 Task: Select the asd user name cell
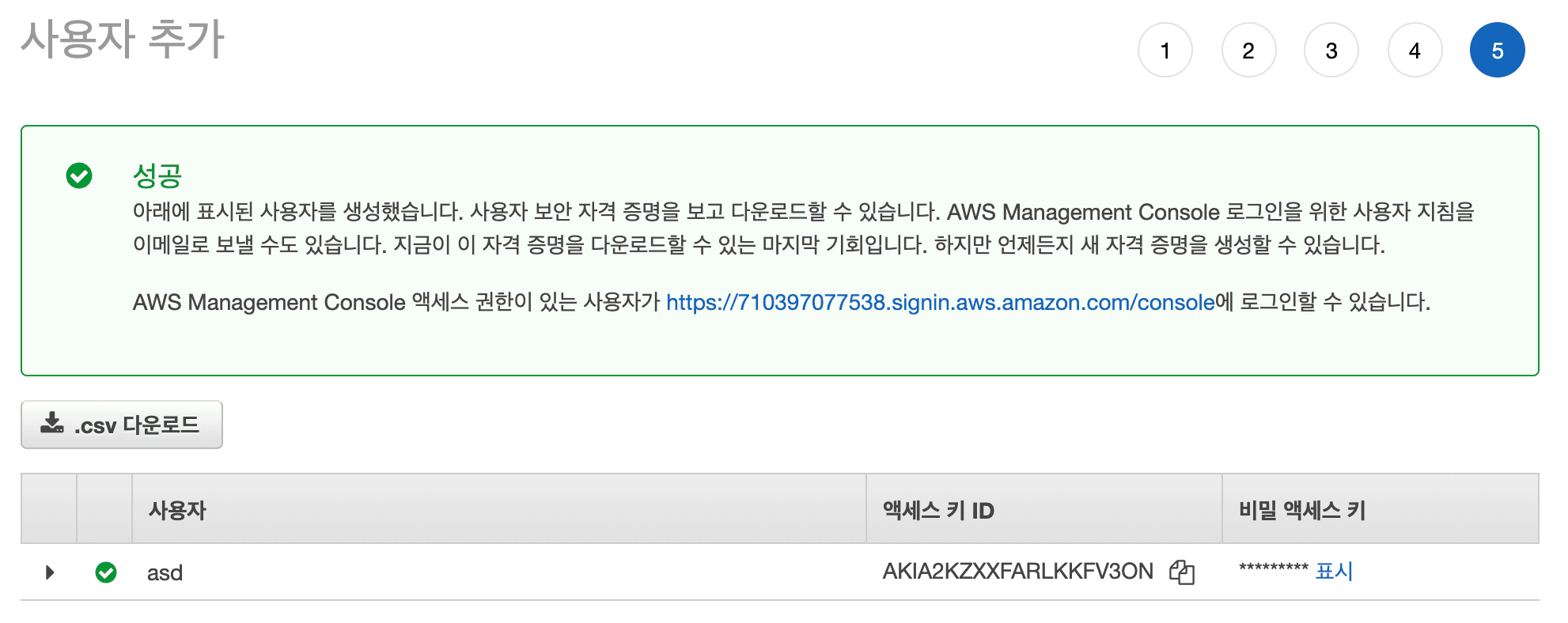click(165, 572)
